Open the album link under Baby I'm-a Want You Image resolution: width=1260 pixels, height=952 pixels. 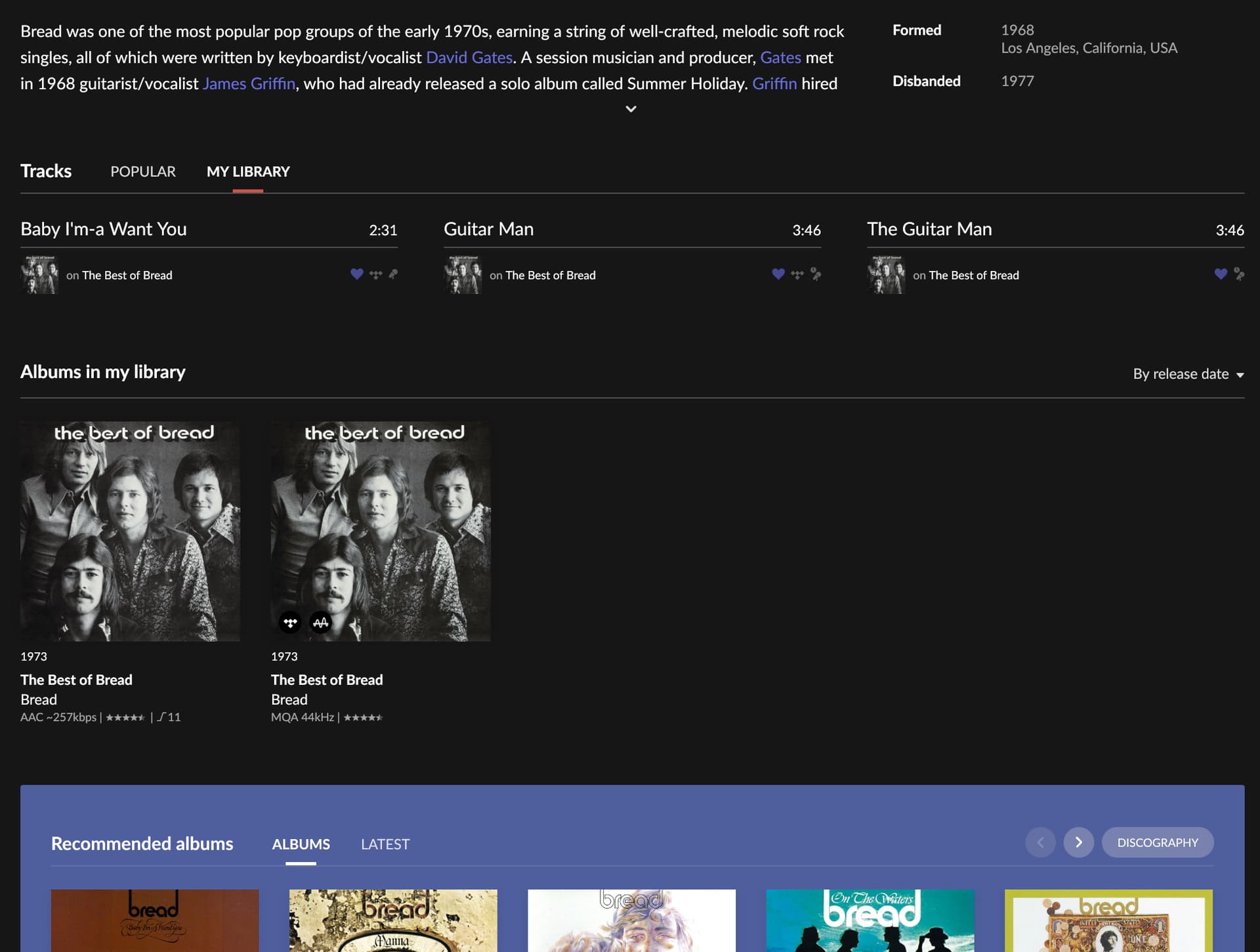127,276
